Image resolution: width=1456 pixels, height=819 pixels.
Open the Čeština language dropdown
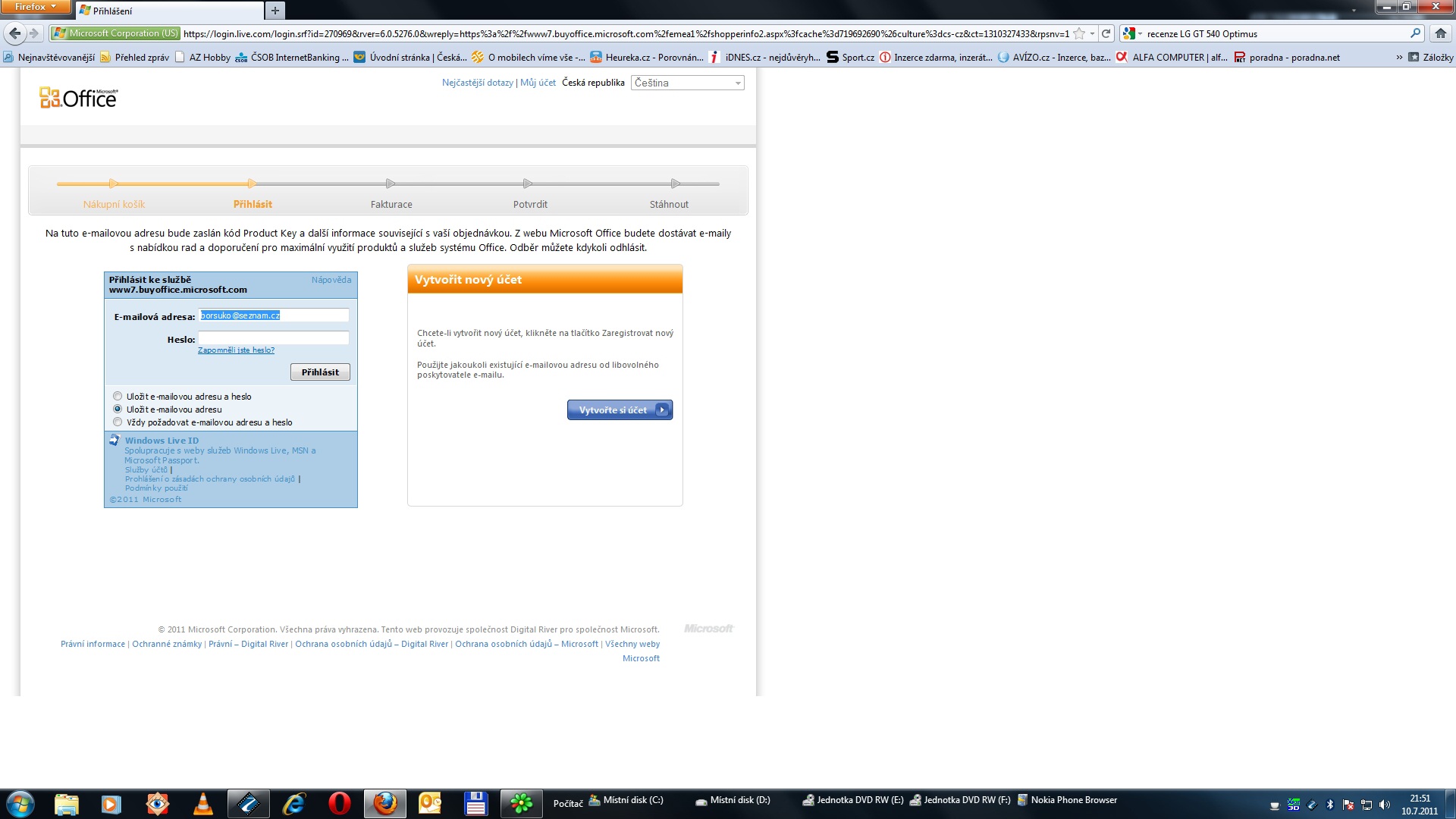(x=687, y=83)
